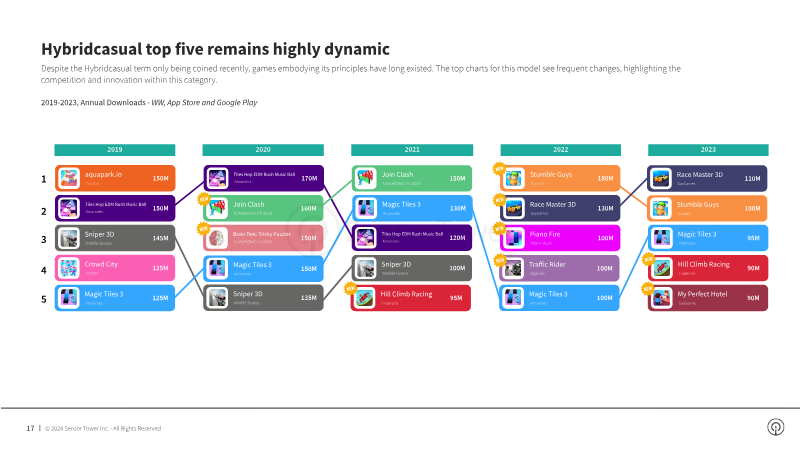Select the Stumble Guys icon in 2022 column
Viewport: 800px width, 450px height.
coord(514,179)
